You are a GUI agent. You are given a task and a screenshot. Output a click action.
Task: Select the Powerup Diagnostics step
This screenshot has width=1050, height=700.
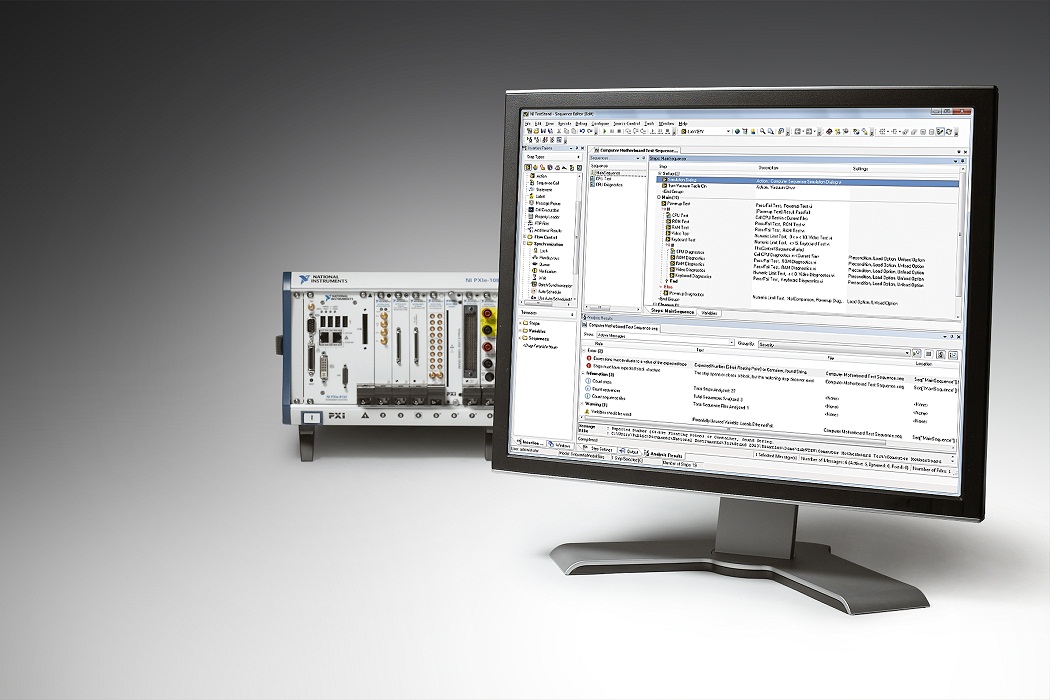click(x=684, y=294)
